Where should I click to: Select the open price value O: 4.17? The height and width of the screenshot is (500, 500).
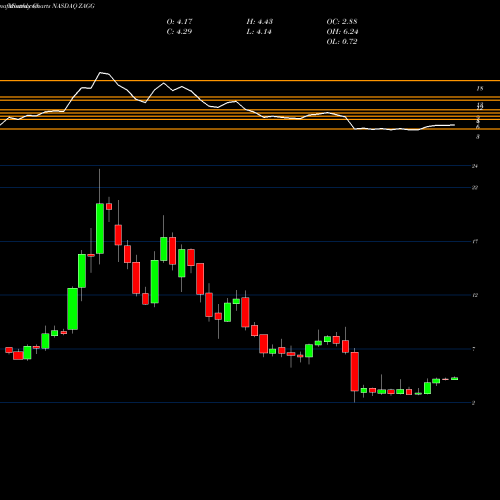tap(179, 22)
